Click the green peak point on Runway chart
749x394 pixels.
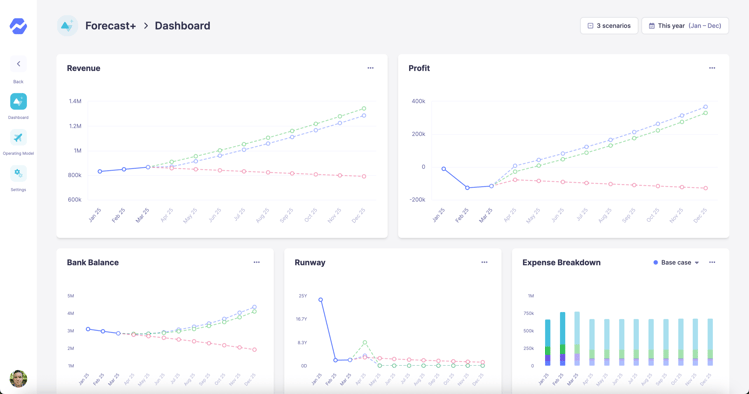pyautogui.click(x=365, y=342)
